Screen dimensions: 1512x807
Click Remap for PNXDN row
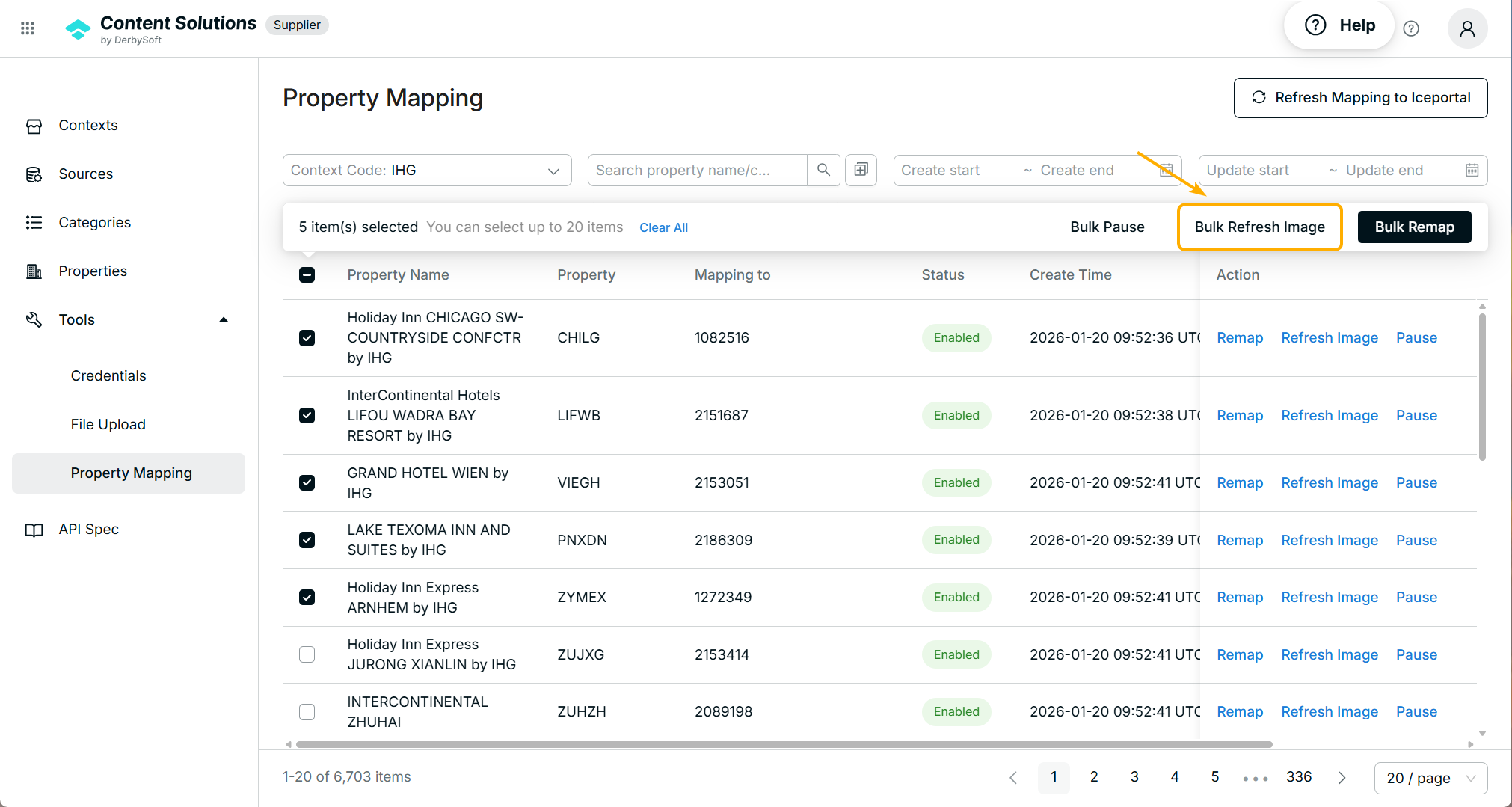[x=1240, y=540]
